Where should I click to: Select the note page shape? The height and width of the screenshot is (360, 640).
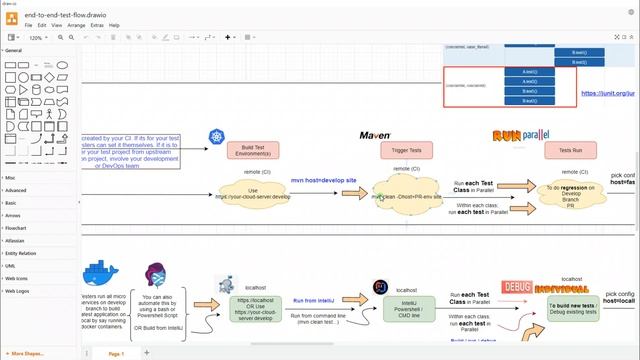[11, 114]
